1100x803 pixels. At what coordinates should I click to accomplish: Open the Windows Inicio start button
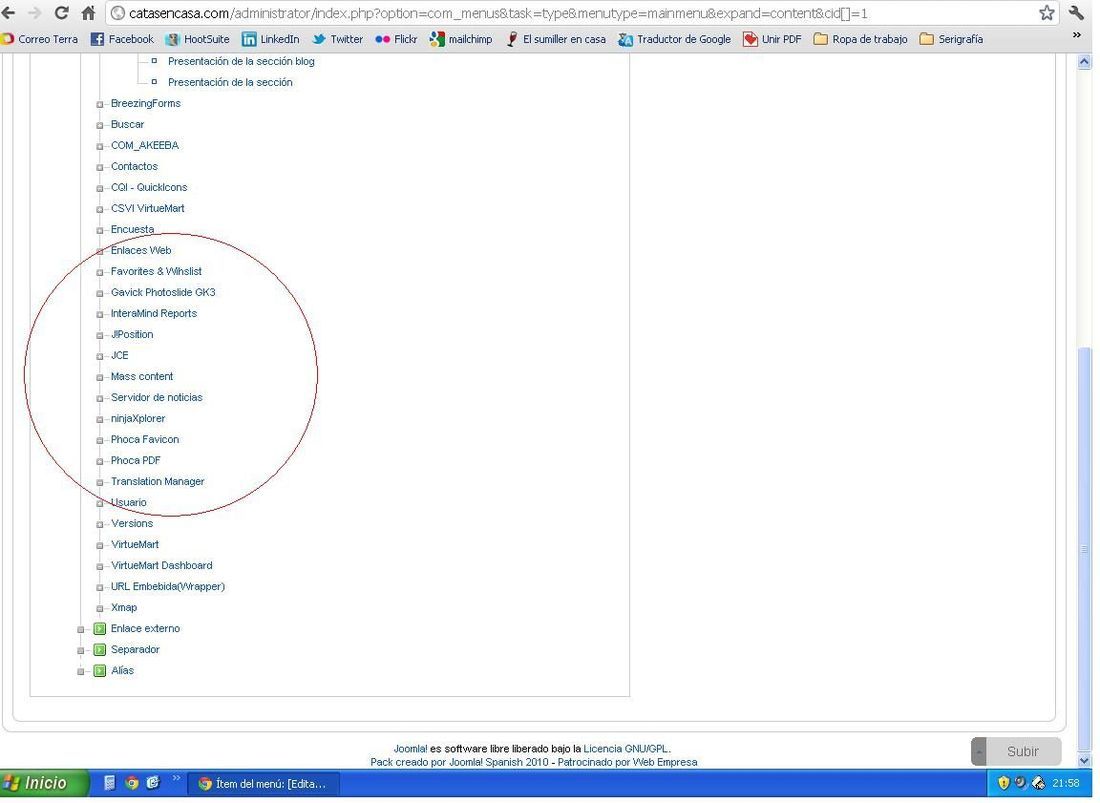(43, 785)
